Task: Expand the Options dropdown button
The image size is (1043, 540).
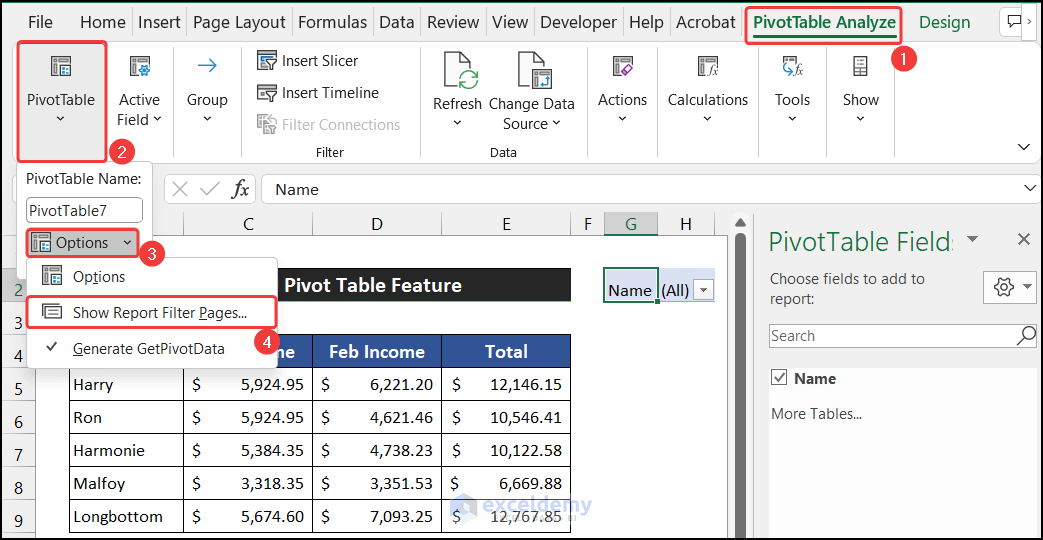Action: tap(82, 242)
